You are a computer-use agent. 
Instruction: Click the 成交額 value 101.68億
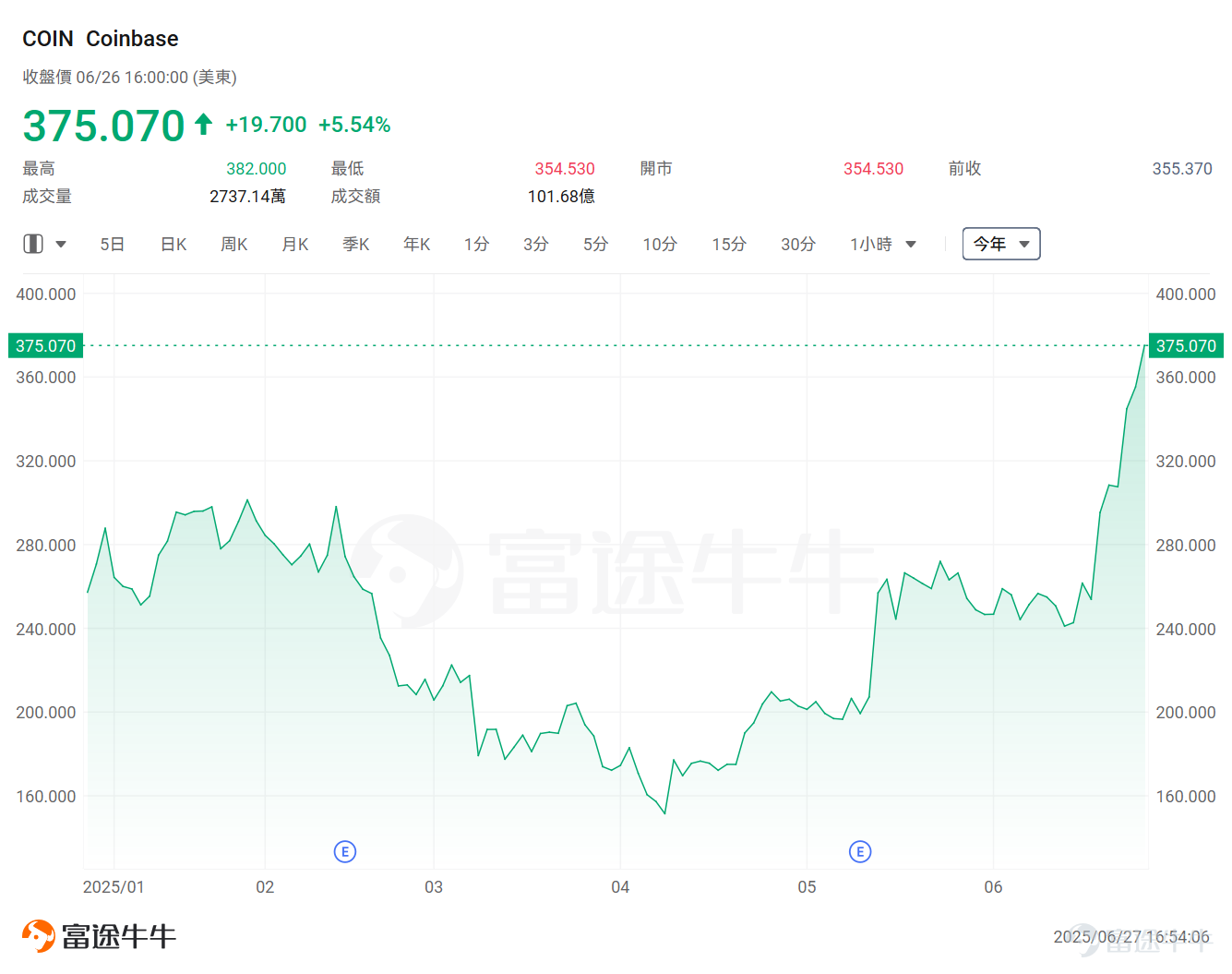coord(561,197)
